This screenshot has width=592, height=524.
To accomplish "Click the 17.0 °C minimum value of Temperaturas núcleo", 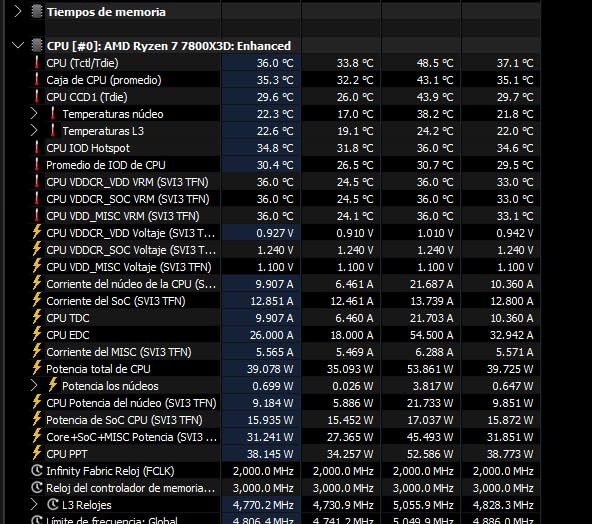I will point(355,114).
